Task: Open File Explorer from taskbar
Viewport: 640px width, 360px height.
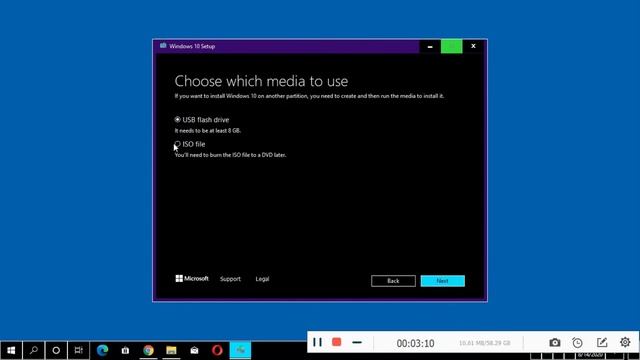Action: click(171, 350)
